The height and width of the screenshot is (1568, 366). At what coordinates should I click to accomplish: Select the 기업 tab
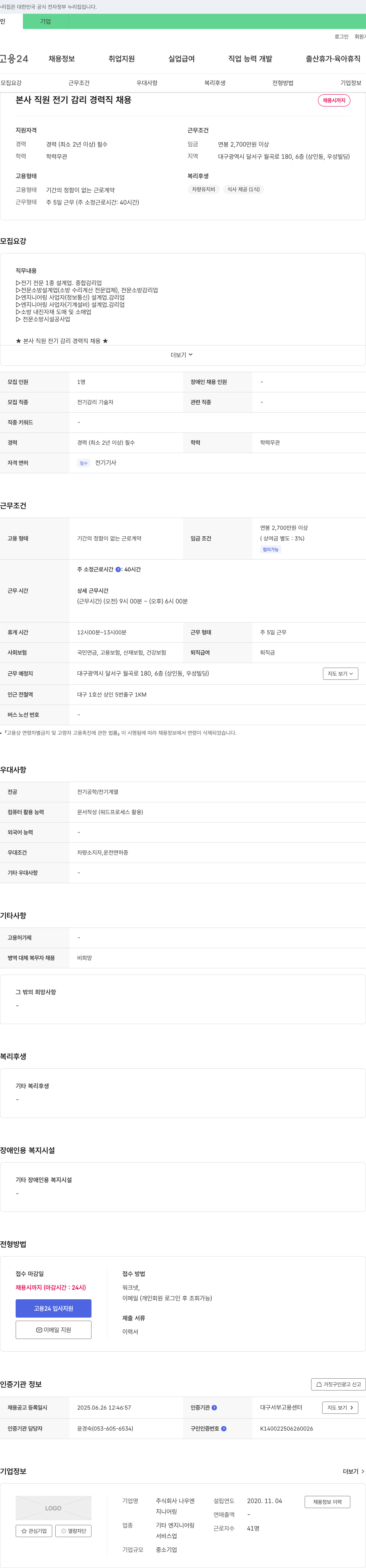(46, 21)
